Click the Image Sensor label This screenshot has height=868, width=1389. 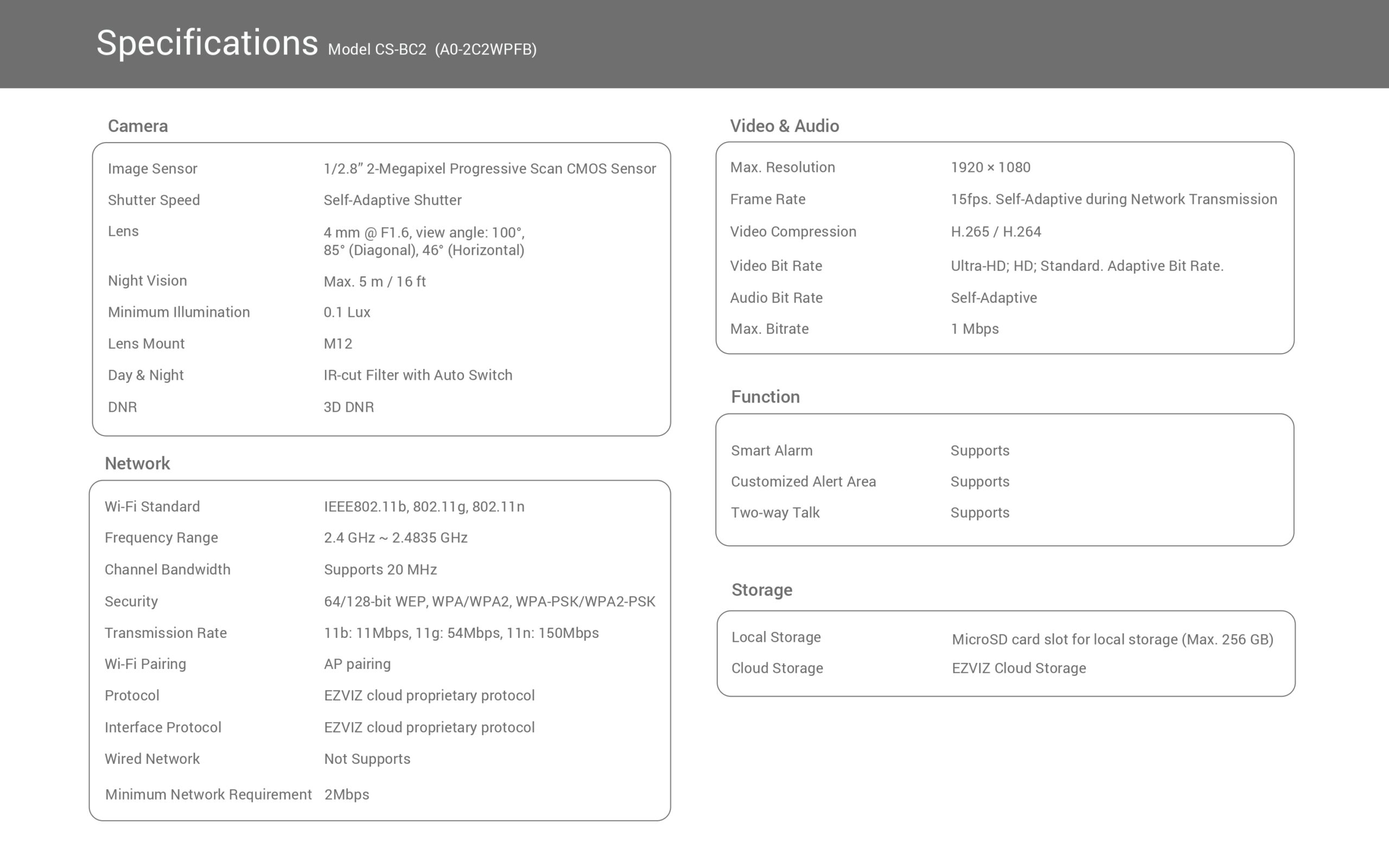click(152, 168)
